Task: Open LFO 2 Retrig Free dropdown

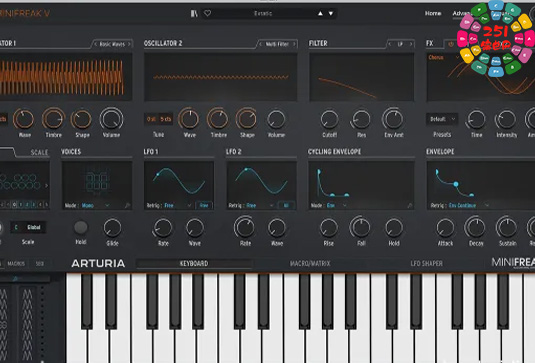Action: (260, 205)
